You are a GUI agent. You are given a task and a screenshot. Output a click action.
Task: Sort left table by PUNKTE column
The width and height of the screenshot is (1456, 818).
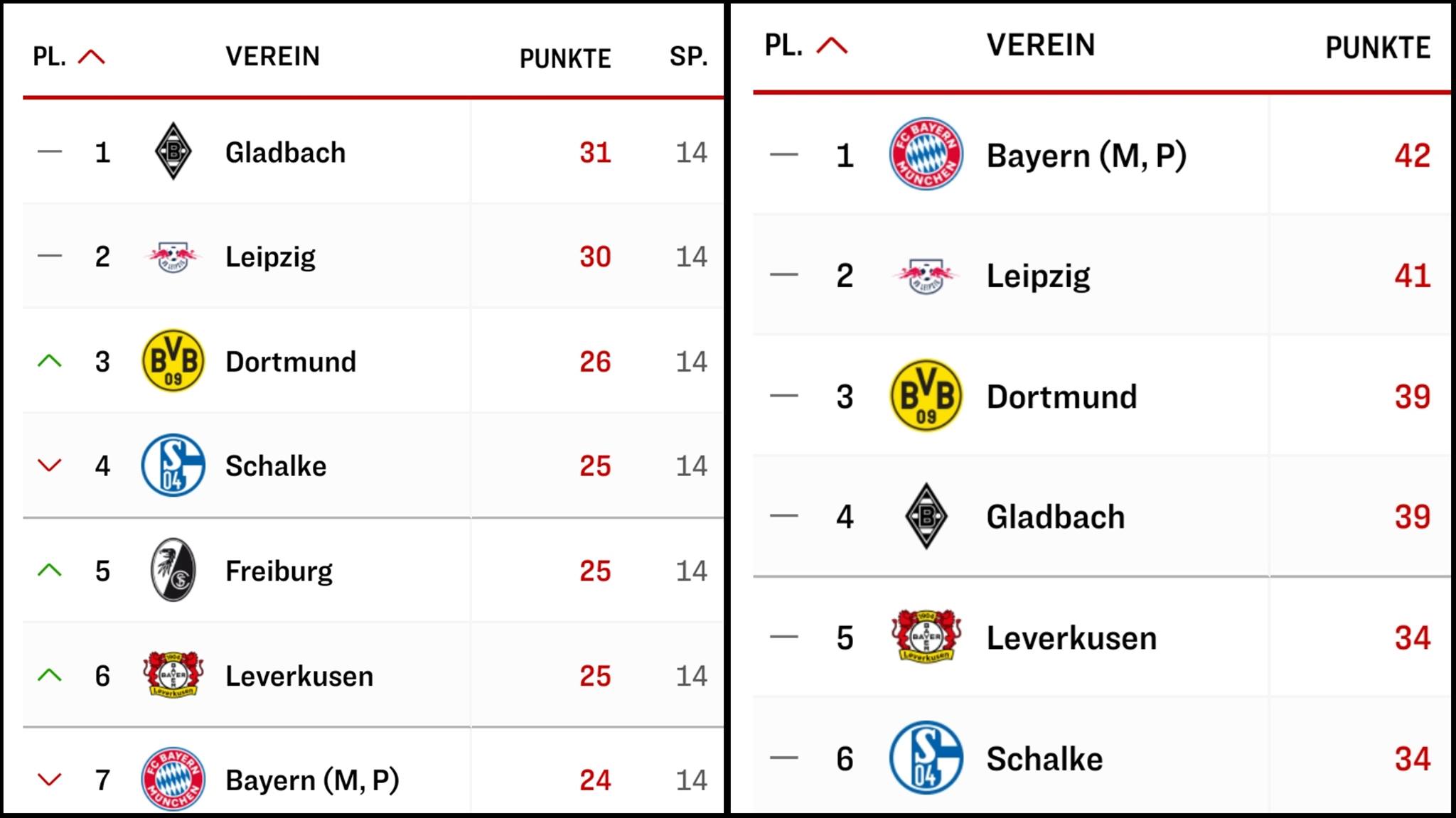click(x=565, y=58)
